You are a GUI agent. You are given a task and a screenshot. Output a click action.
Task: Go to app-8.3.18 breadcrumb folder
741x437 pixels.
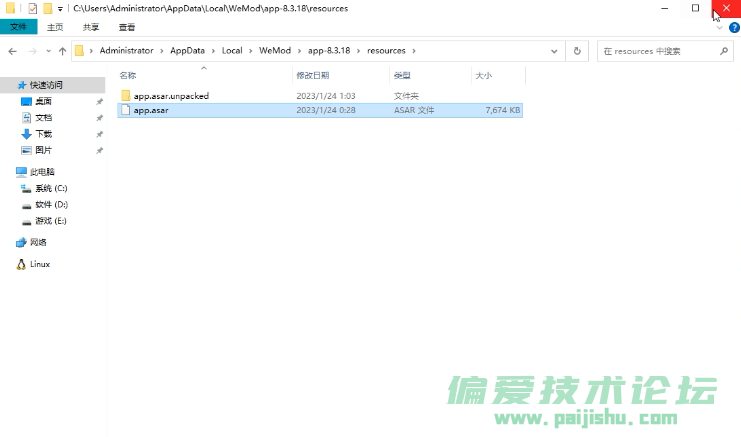click(329, 51)
